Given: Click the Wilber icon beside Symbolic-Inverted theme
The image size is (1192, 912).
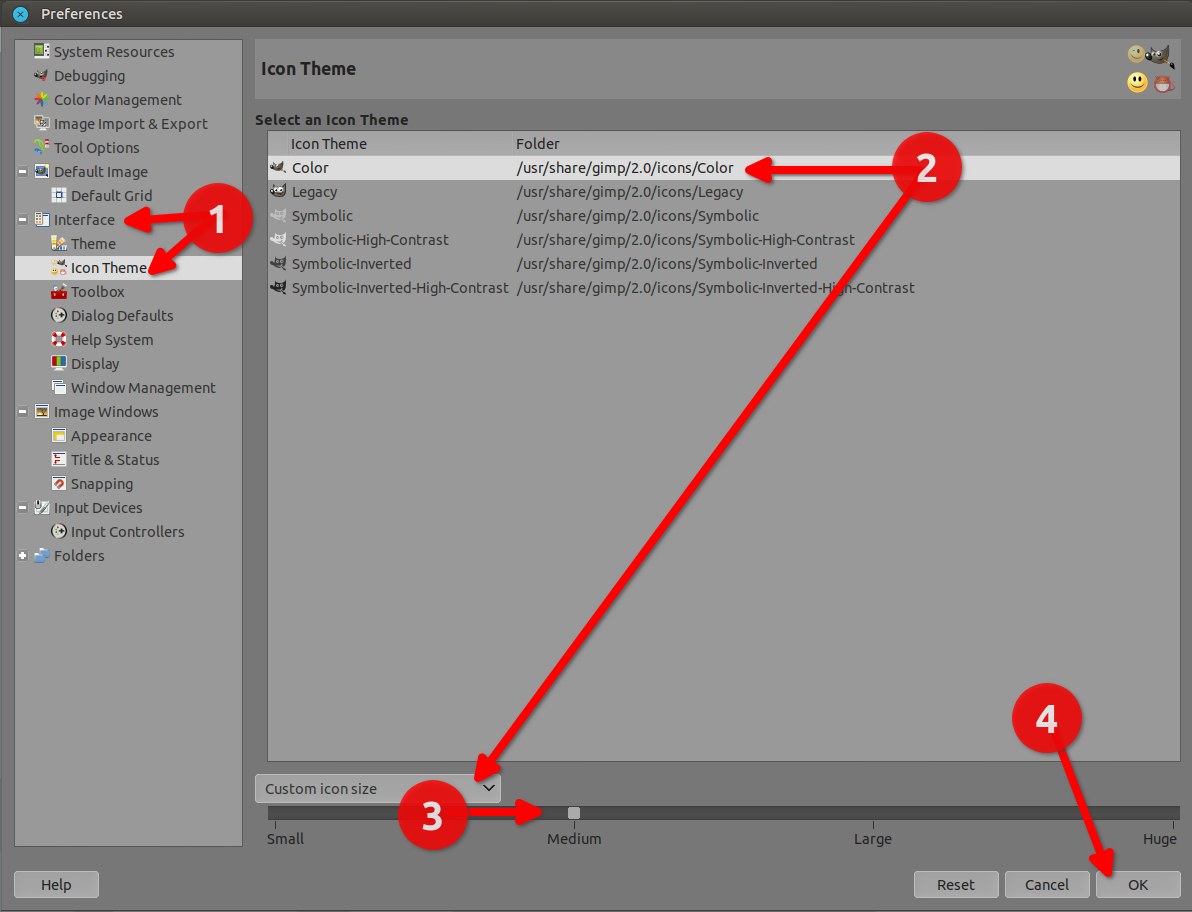Looking at the screenshot, I should [x=278, y=264].
